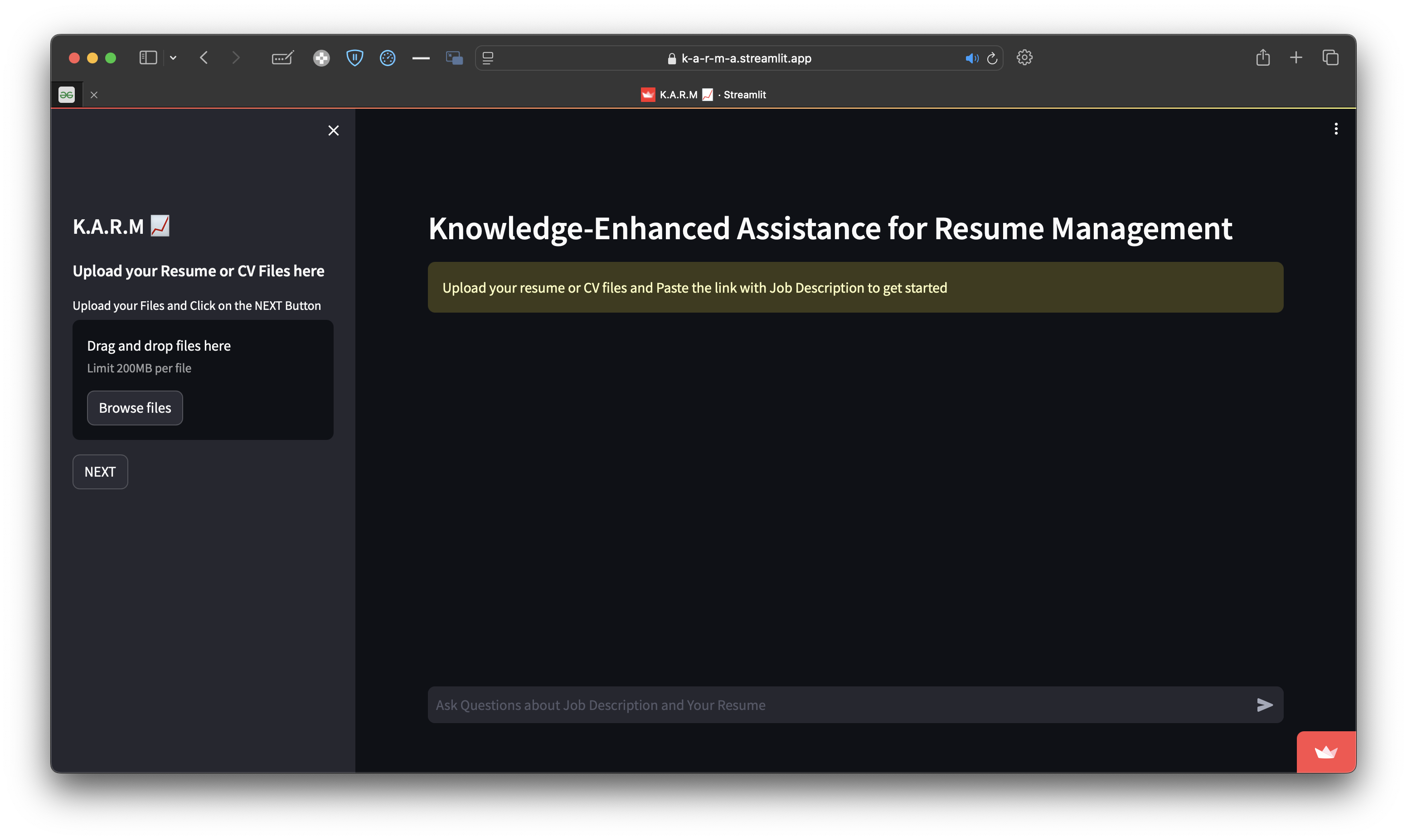This screenshot has width=1407, height=840.
Task: Send the chat question with arrow icon
Action: 1264,705
